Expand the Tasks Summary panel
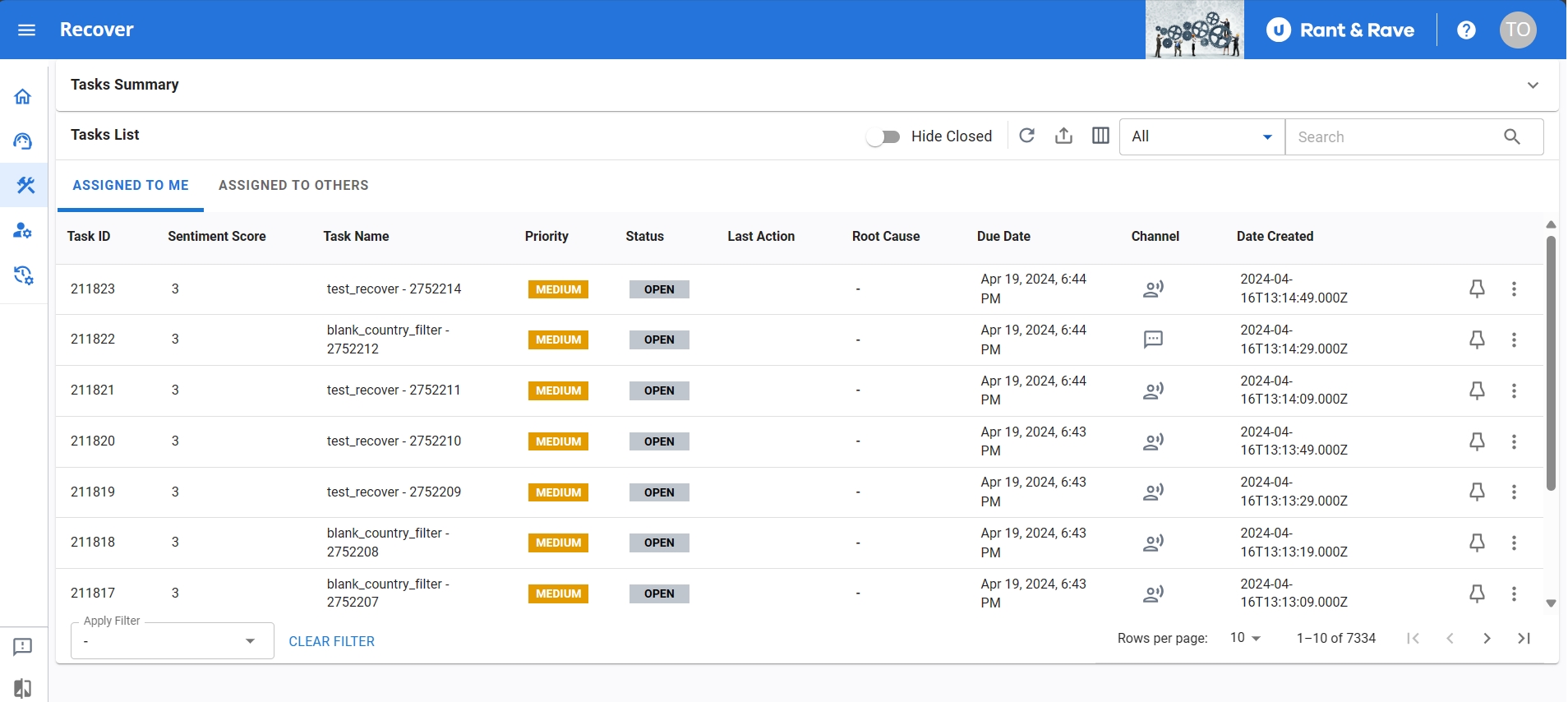This screenshot has height=702, width=1568. pos(1533,85)
